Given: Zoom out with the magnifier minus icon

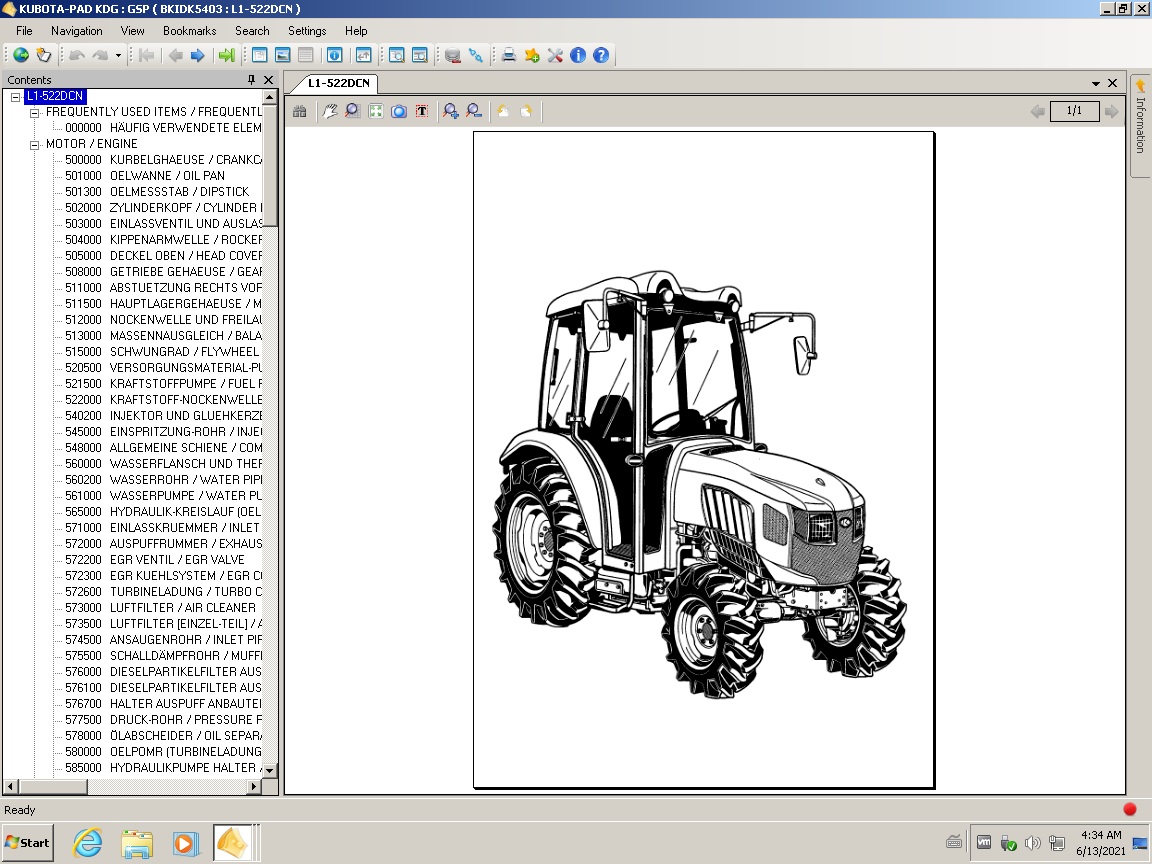Looking at the screenshot, I should [474, 111].
